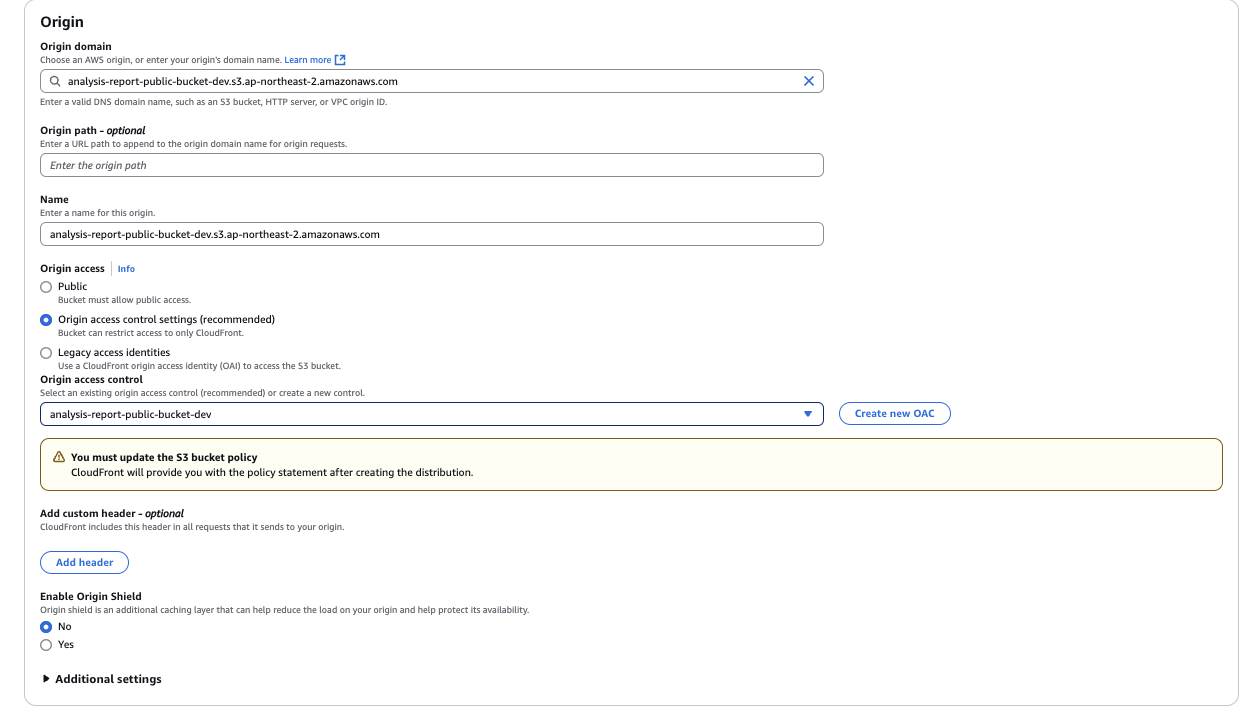
Task: Click the 'Add custom header - optional' label
Action: coord(112,514)
